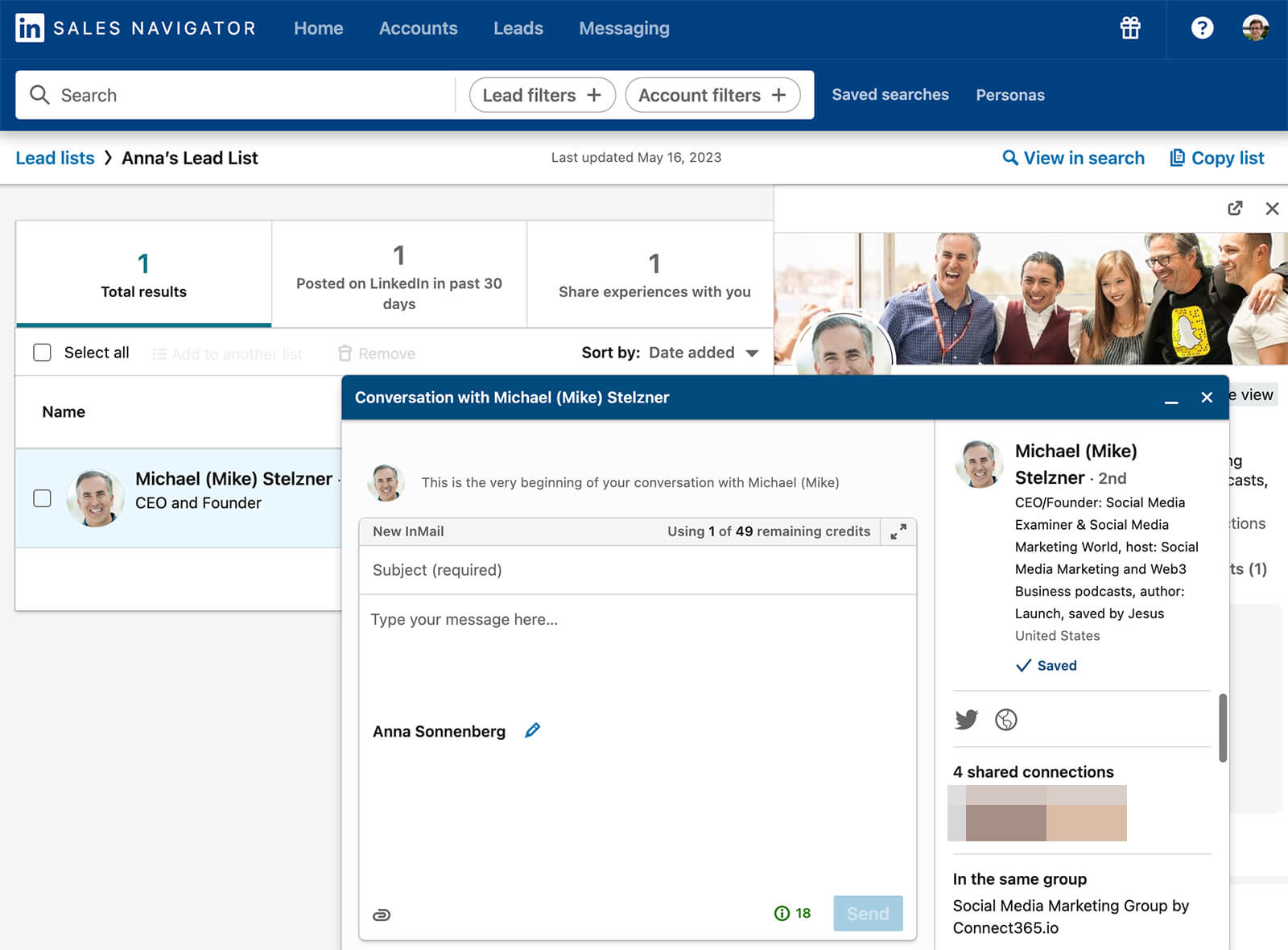Close the conversation with Michael Stelzner
1288x950 pixels.
pyautogui.click(x=1207, y=397)
